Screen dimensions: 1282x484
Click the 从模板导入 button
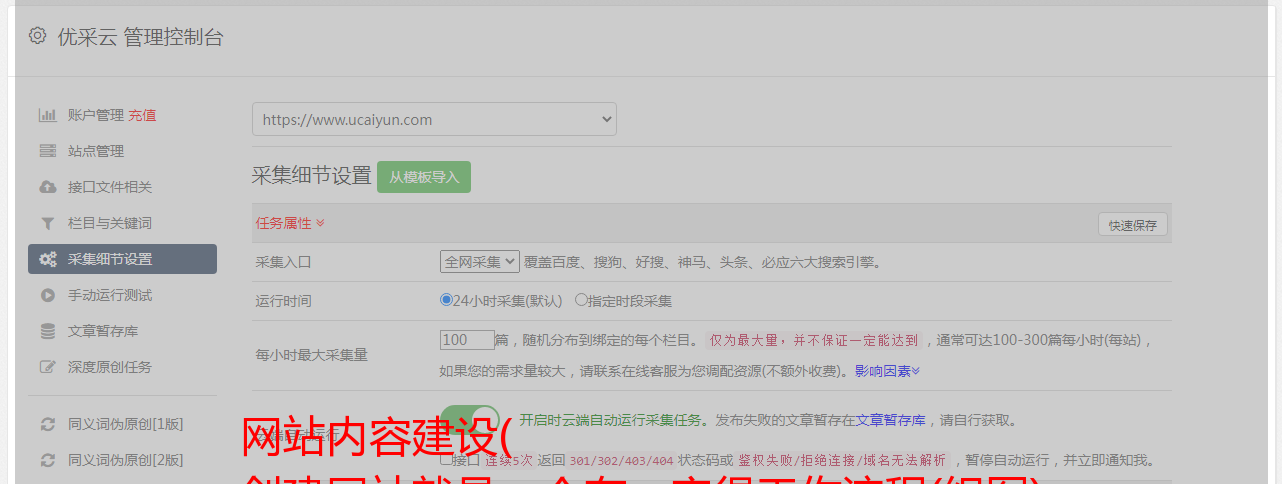pos(424,177)
